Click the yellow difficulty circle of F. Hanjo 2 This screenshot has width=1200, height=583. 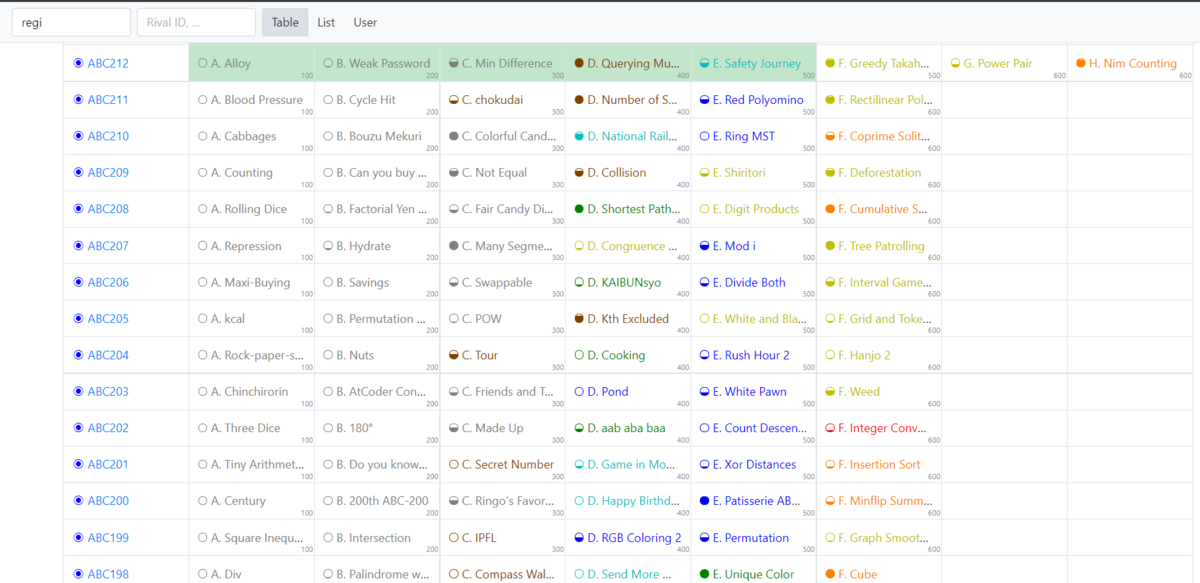[830, 355]
